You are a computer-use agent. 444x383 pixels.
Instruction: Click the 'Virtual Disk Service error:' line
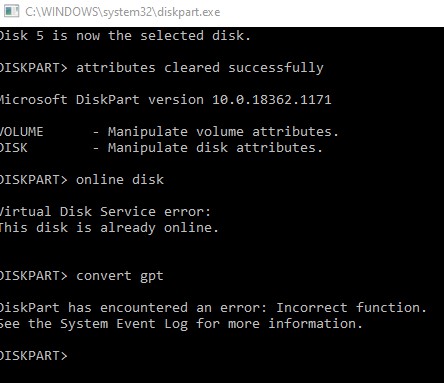point(105,212)
